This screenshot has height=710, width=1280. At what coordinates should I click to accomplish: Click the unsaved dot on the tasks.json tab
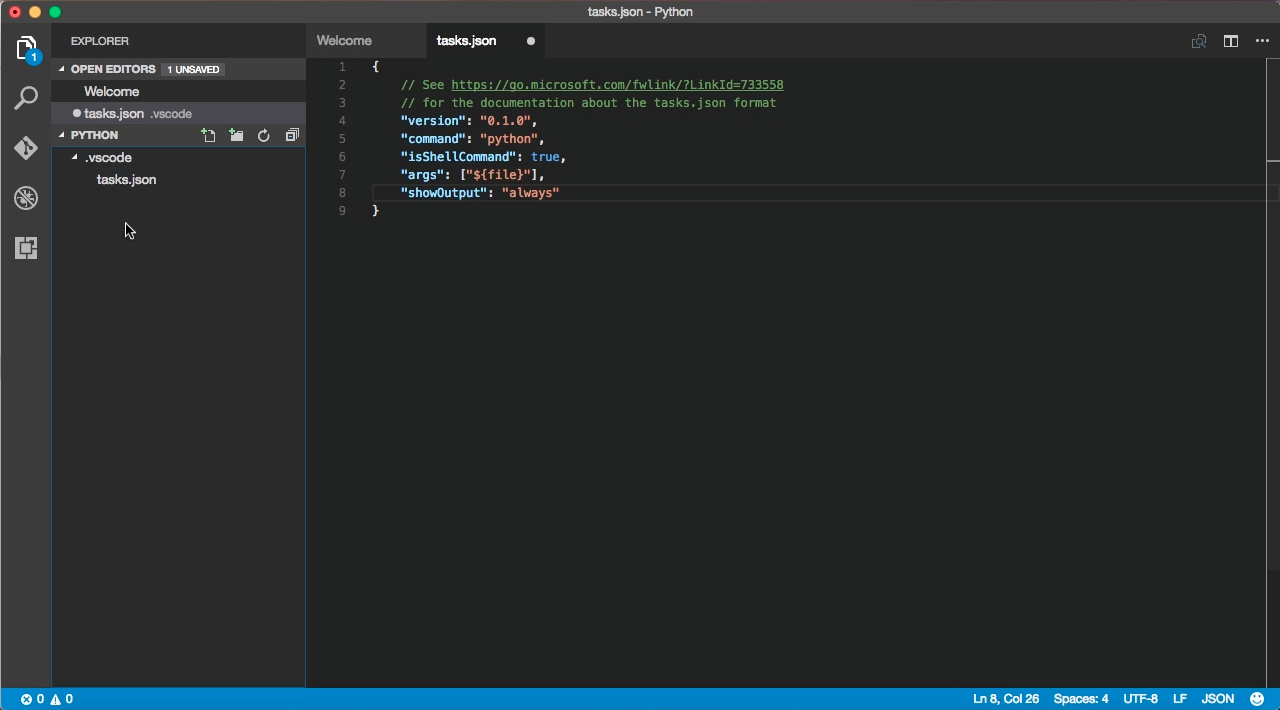(x=531, y=41)
